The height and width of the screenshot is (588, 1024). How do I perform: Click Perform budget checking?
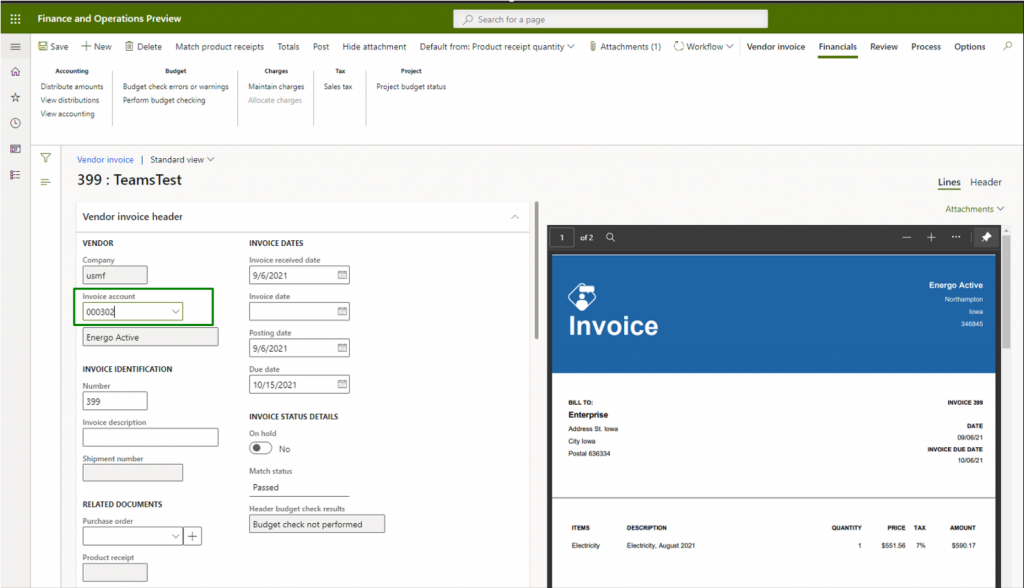coord(164,100)
